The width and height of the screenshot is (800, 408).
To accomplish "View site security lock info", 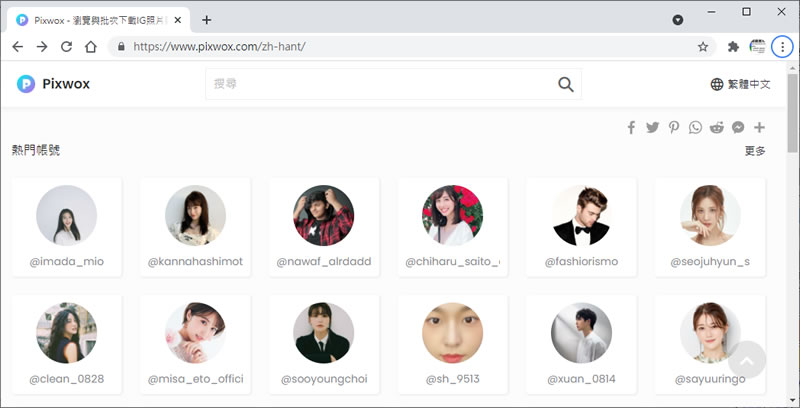I will click(121, 47).
